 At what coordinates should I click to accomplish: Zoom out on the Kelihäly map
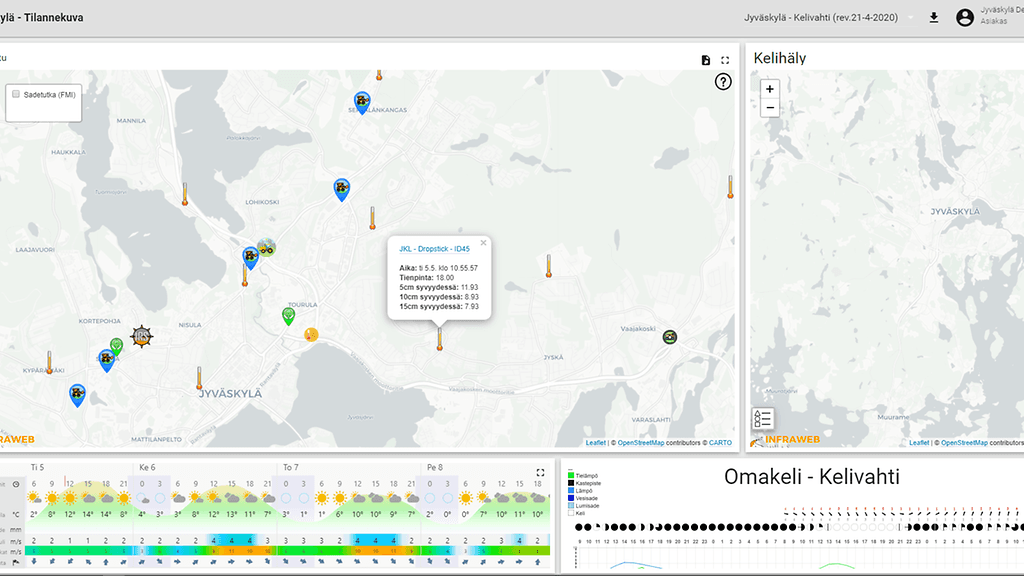[769, 107]
